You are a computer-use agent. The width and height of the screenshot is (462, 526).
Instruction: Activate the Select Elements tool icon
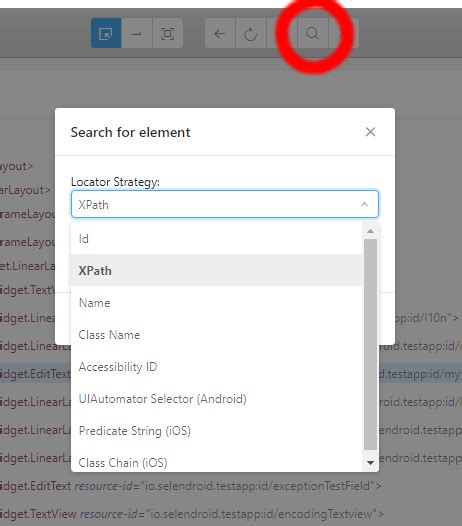(x=106, y=33)
